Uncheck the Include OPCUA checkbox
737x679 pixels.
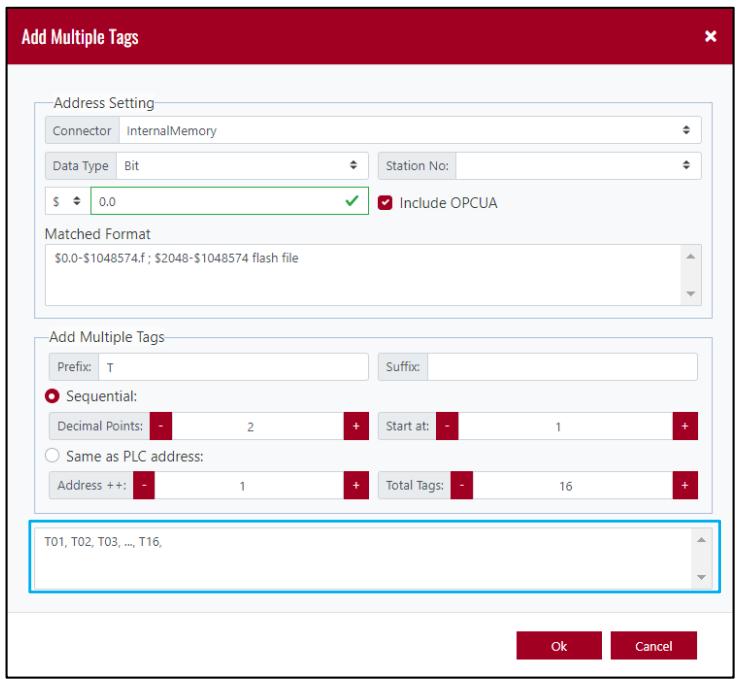point(385,203)
